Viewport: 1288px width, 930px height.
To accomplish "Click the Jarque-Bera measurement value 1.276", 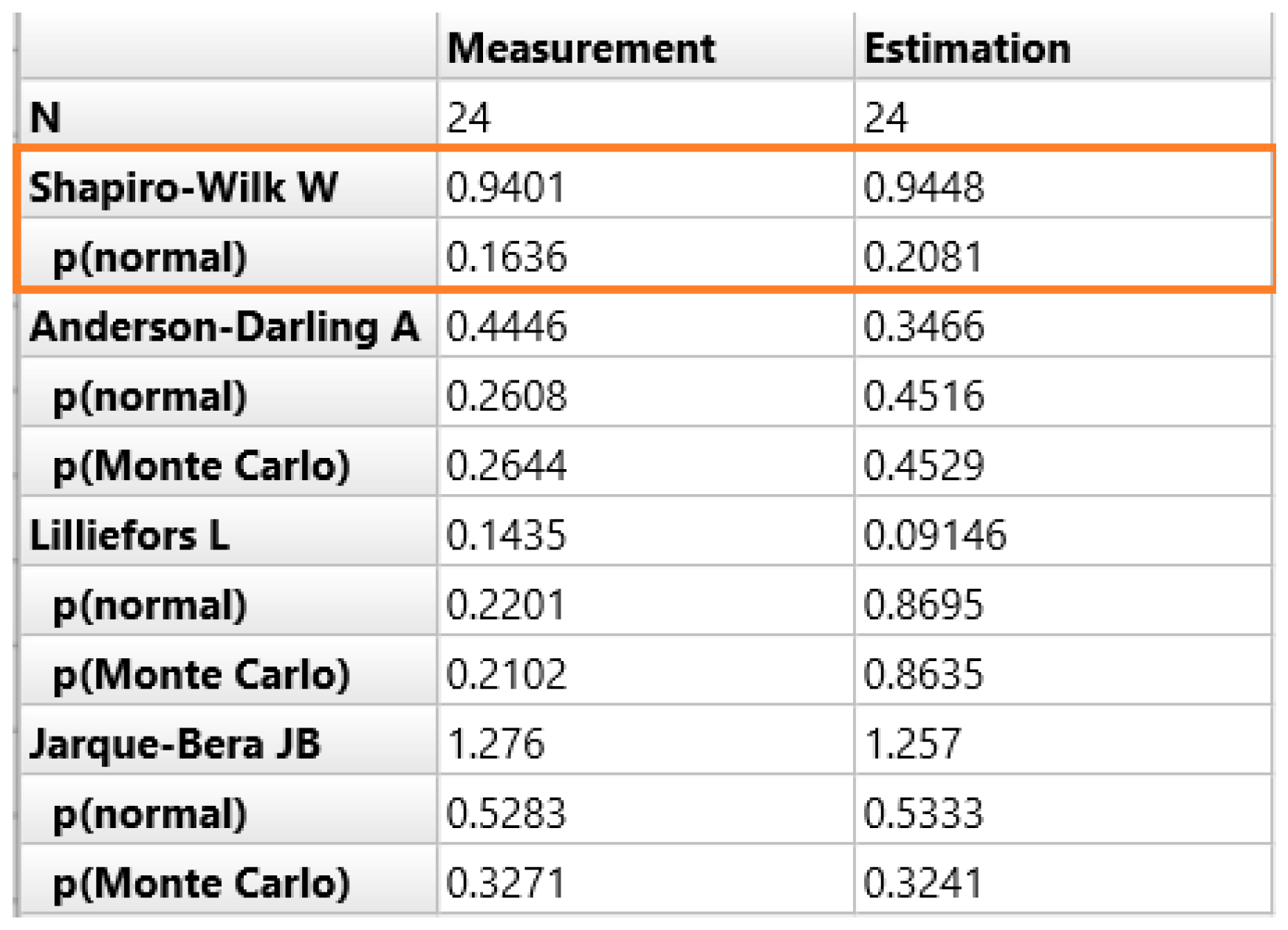I will coord(496,744).
